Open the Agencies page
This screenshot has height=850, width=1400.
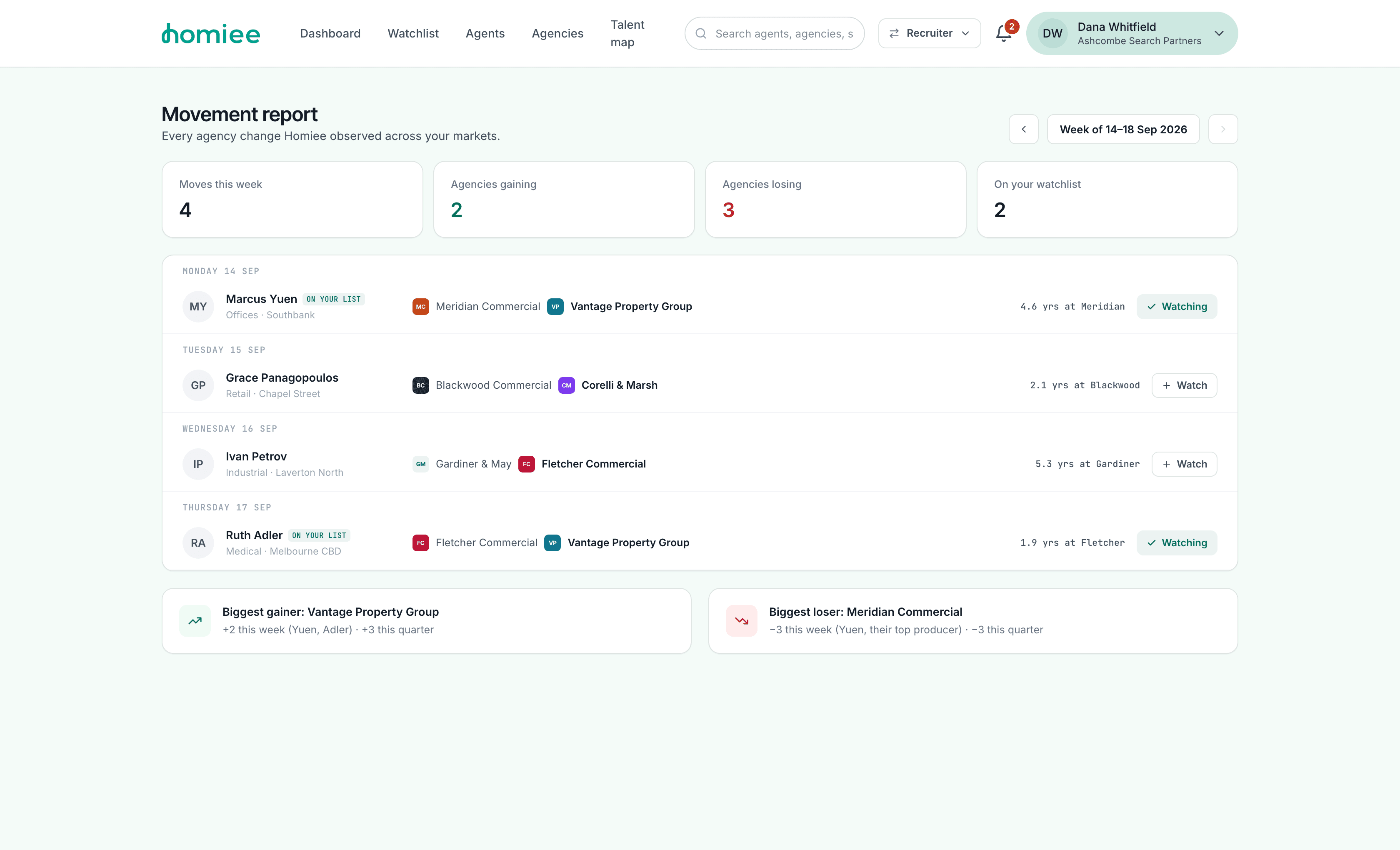click(557, 33)
